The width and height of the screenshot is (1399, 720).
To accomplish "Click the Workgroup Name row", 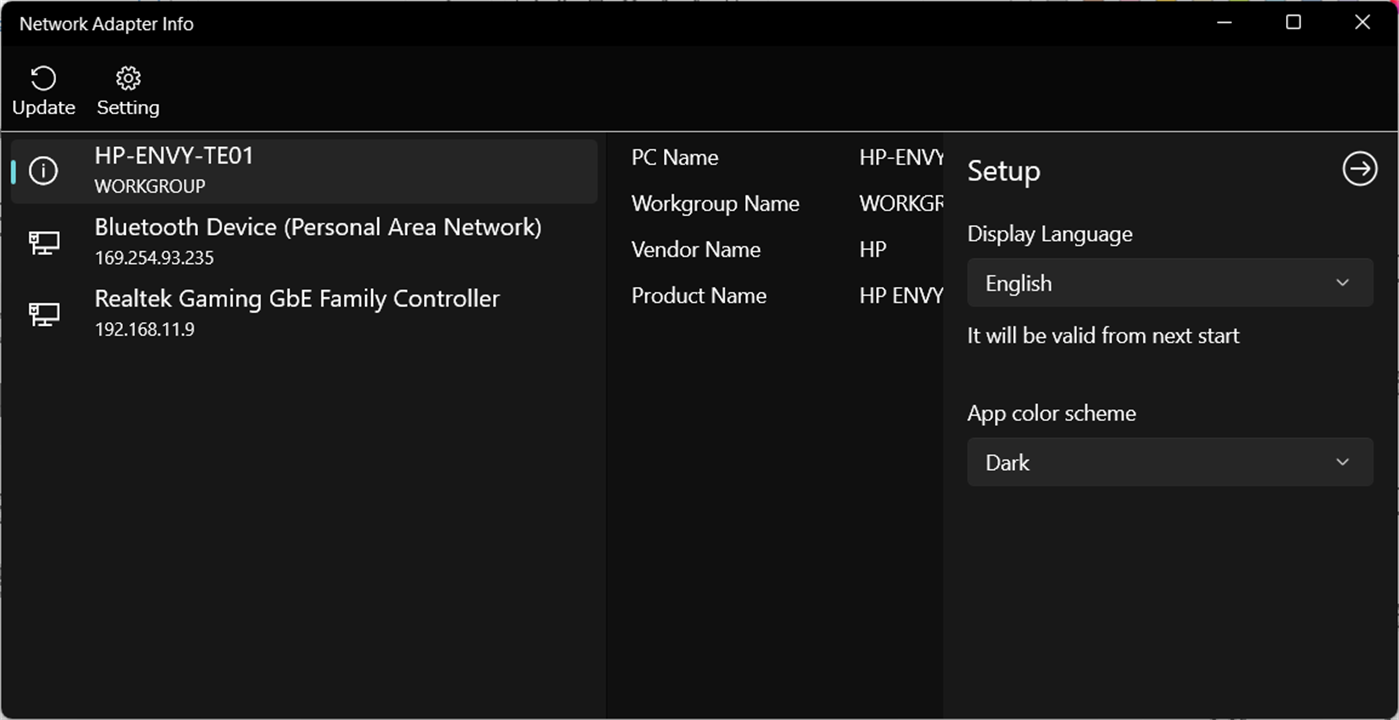I will pyautogui.click(x=715, y=203).
